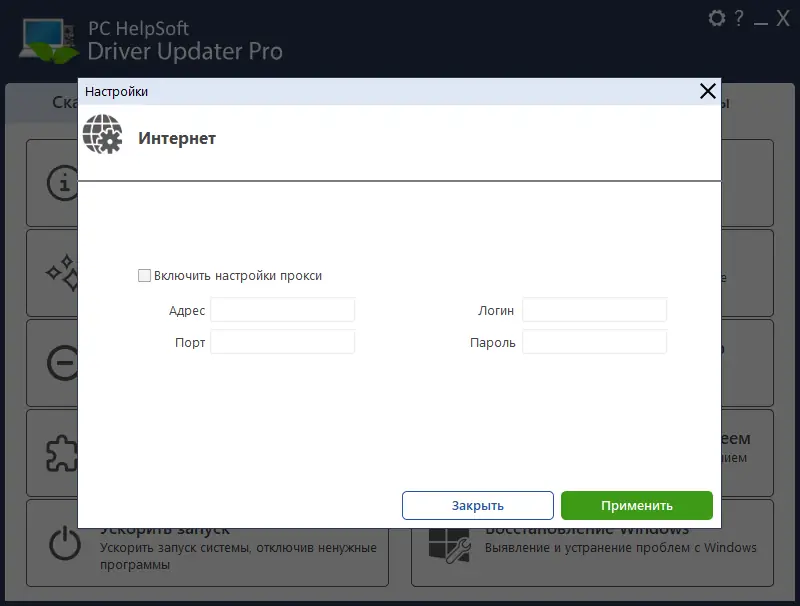This screenshot has width=800, height=606.
Task: Click the sparkles icon in the left sidebar
Action: coord(63,272)
